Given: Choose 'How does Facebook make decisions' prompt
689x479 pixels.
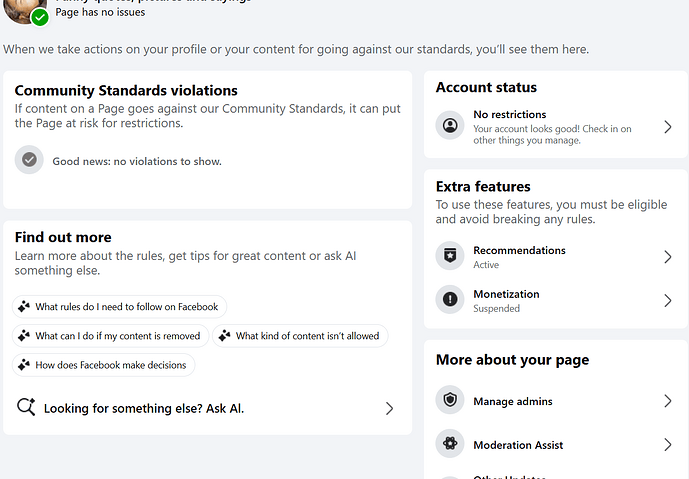Looking at the screenshot, I should point(104,365).
